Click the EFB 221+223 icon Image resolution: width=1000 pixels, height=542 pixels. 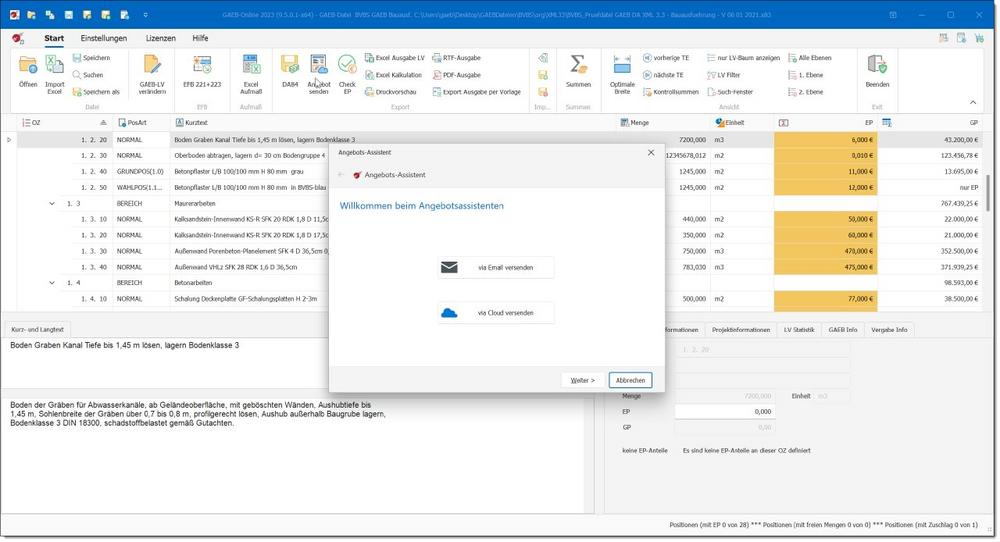[x=202, y=71]
